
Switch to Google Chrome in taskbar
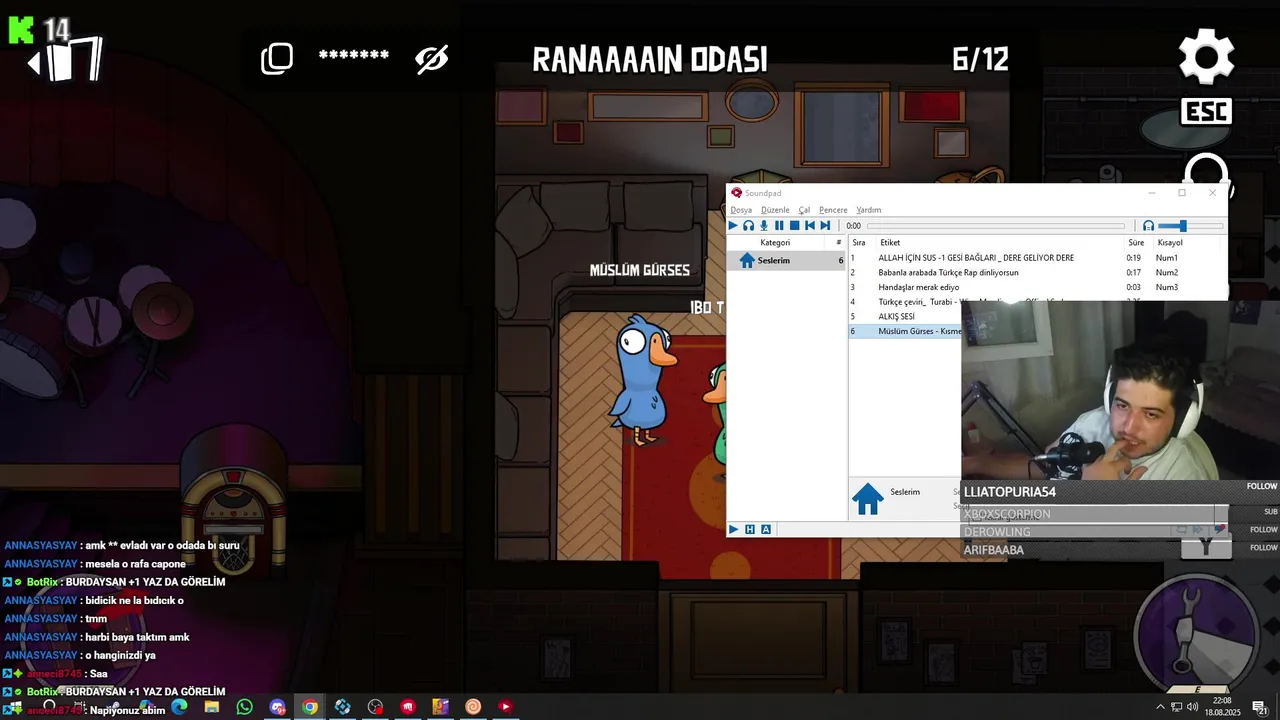point(310,707)
